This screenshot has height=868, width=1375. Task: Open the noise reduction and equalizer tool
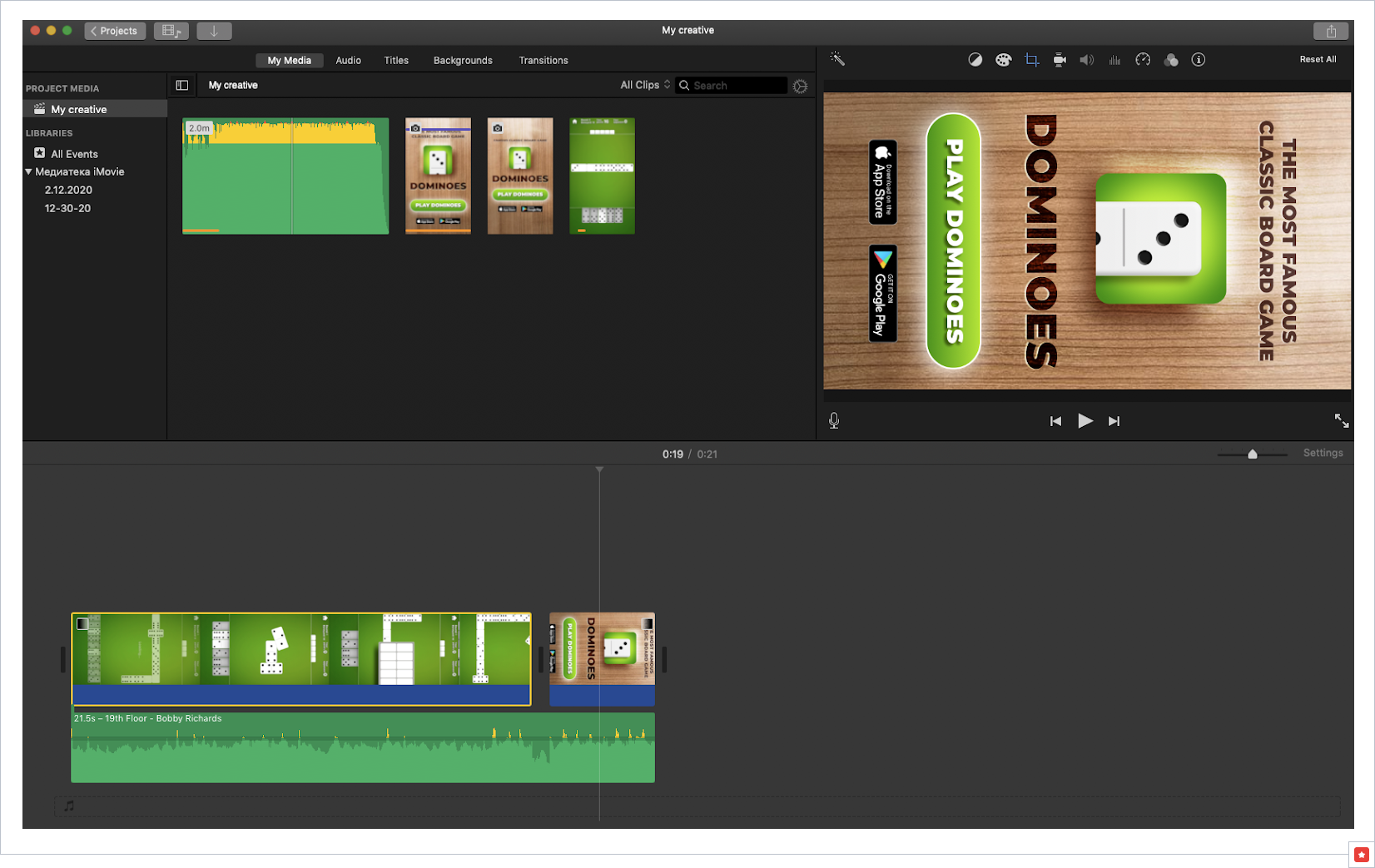tap(1114, 60)
